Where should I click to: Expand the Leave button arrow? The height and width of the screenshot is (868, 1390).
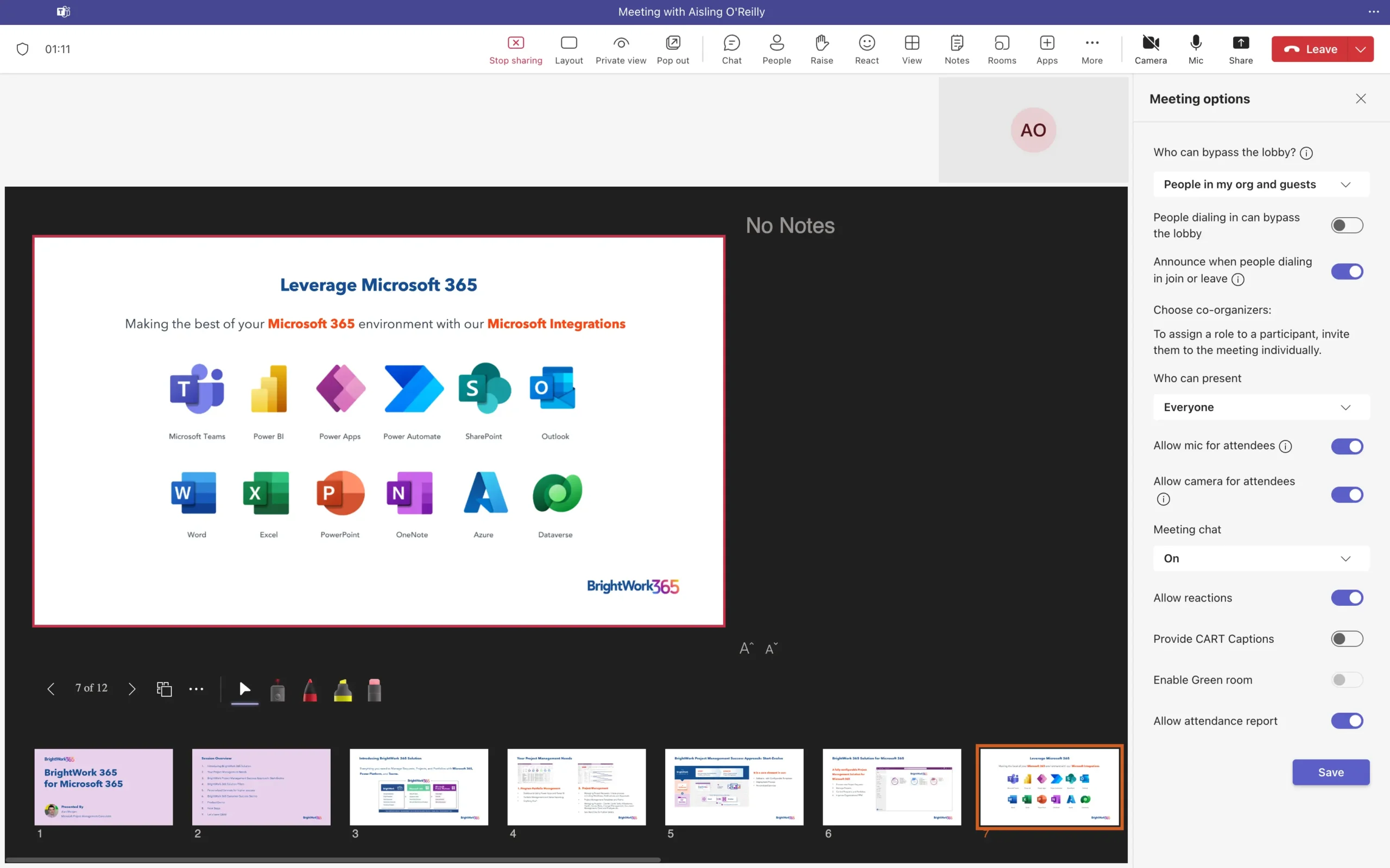pyautogui.click(x=1360, y=49)
